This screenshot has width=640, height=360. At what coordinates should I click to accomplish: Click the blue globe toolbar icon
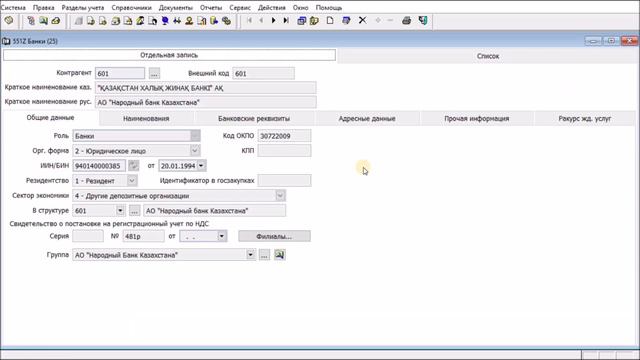point(165,21)
